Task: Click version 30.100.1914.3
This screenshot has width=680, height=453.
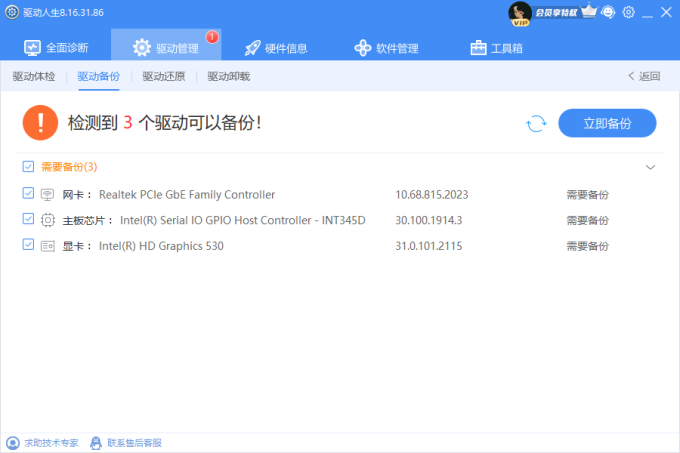Action: click(x=428, y=220)
